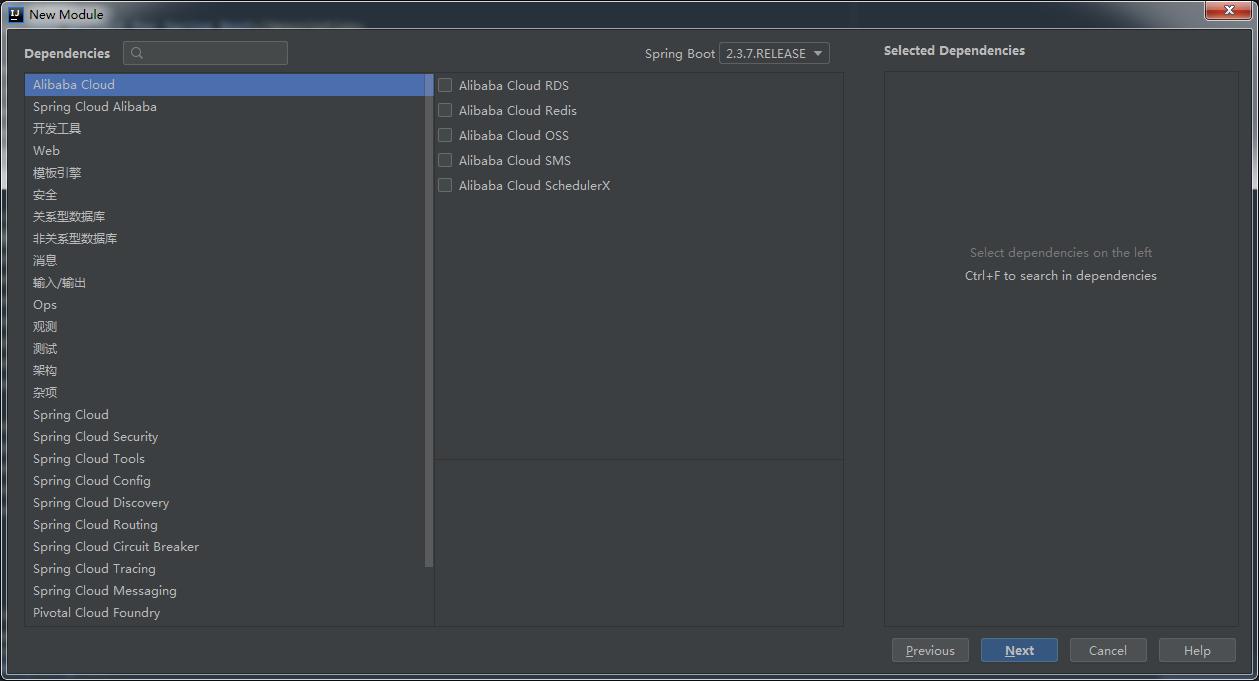The image size is (1259, 681).
Task: Check Alibaba Cloud RDS dependency
Action: point(445,85)
